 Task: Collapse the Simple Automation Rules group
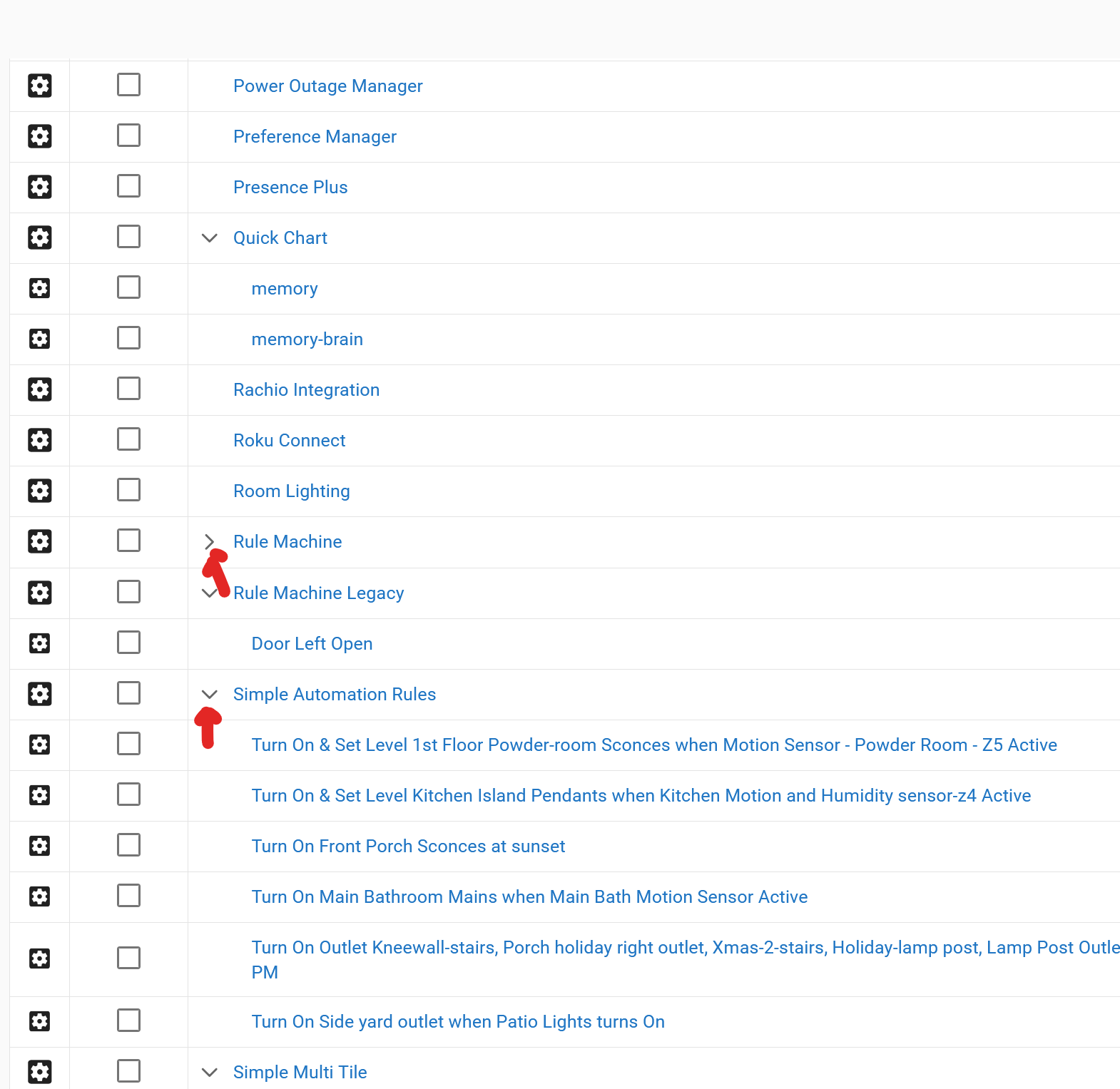tap(209, 695)
